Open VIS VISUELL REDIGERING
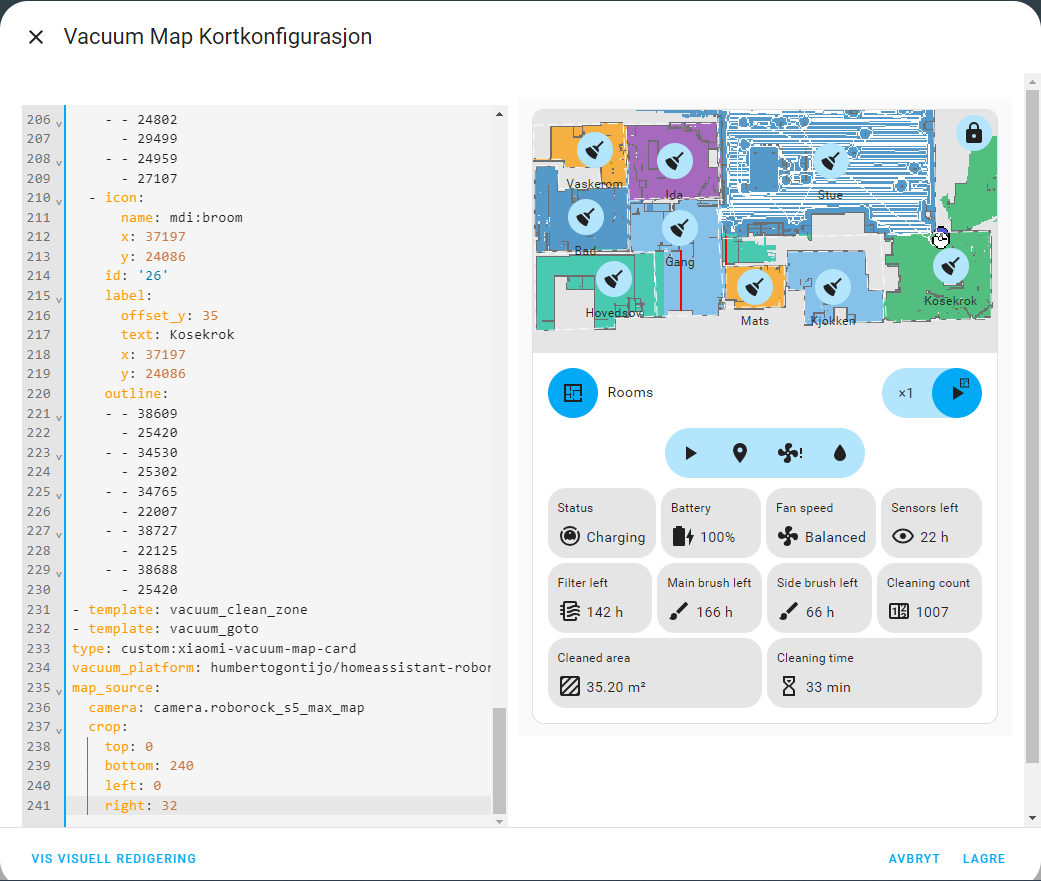 (113, 858)
